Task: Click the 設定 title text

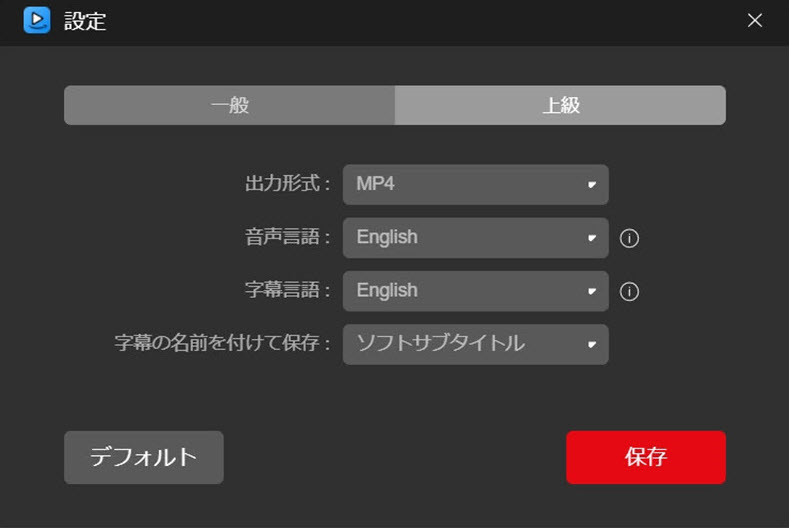Action: tap(85, 21)
